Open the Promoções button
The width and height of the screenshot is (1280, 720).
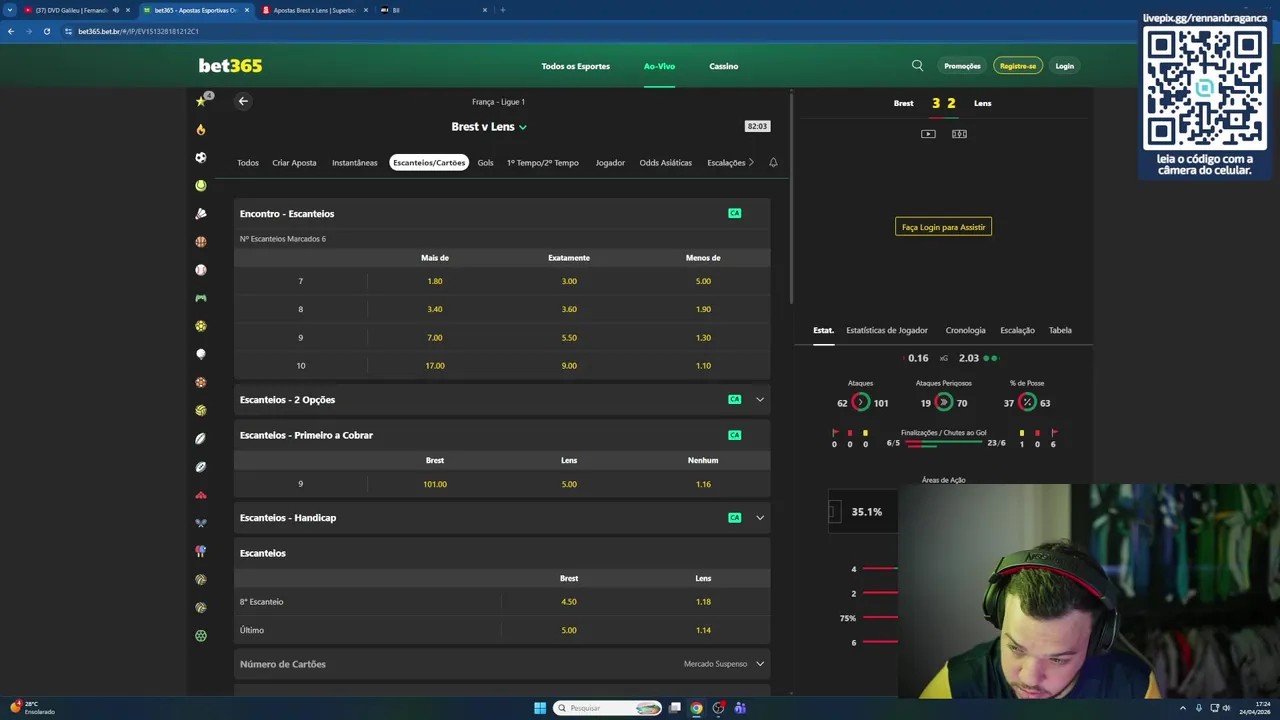point(962,66)
